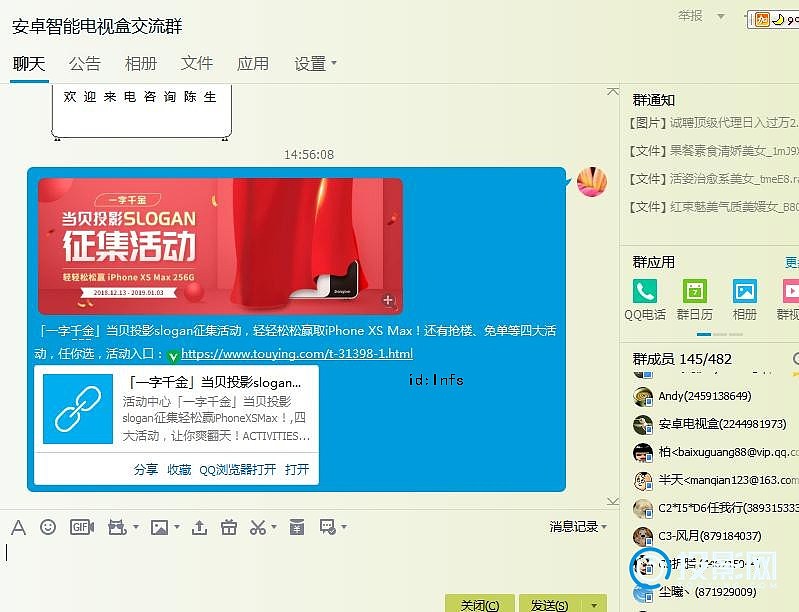Open the 文件 tab
The image size is (799, 612).
pyautogui.click(x=197, y=64)
